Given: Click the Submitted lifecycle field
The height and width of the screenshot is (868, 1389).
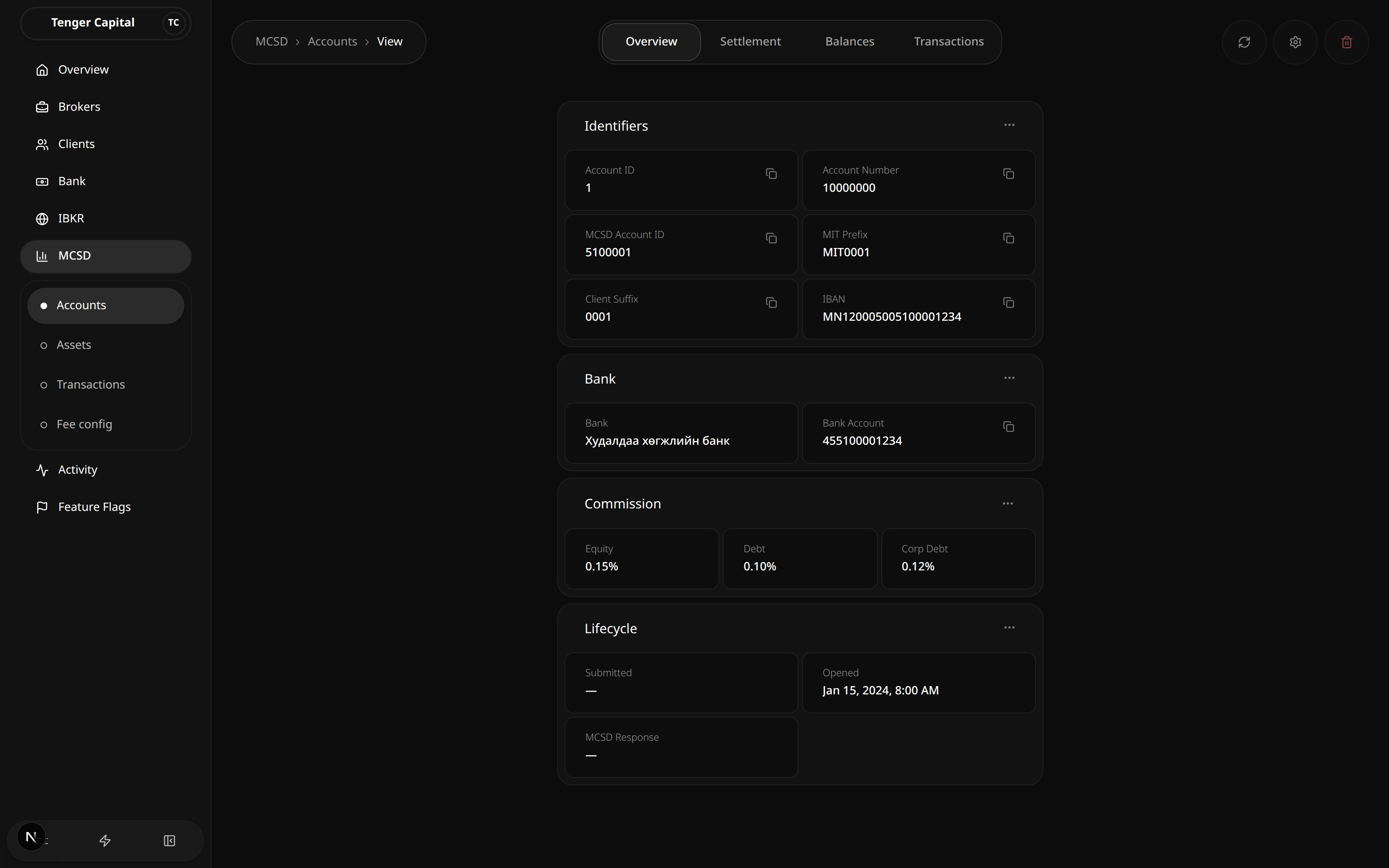Looking at the screenshot, I should 681,683.
